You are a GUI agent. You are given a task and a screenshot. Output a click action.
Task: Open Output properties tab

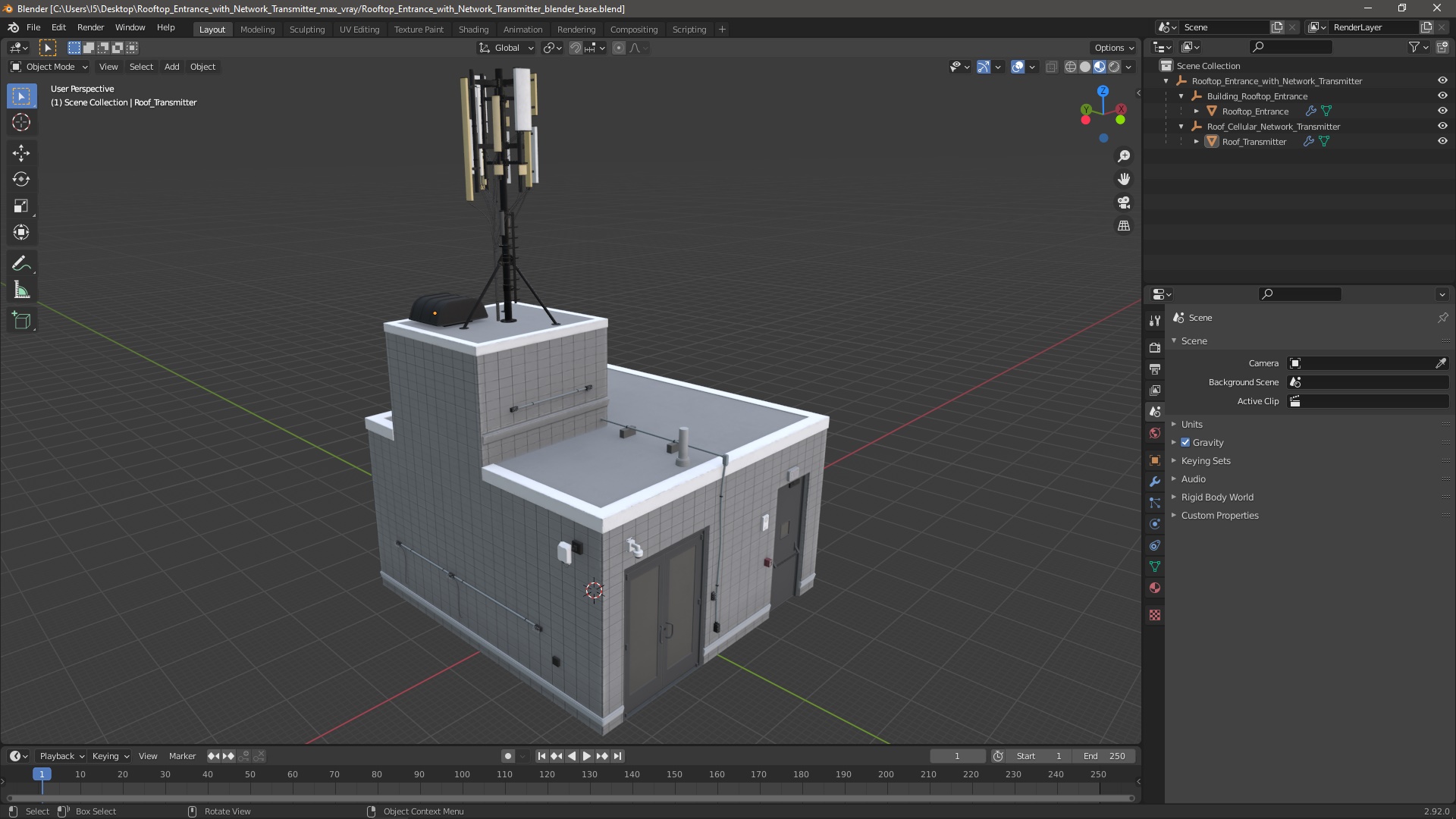point(1155,369)
